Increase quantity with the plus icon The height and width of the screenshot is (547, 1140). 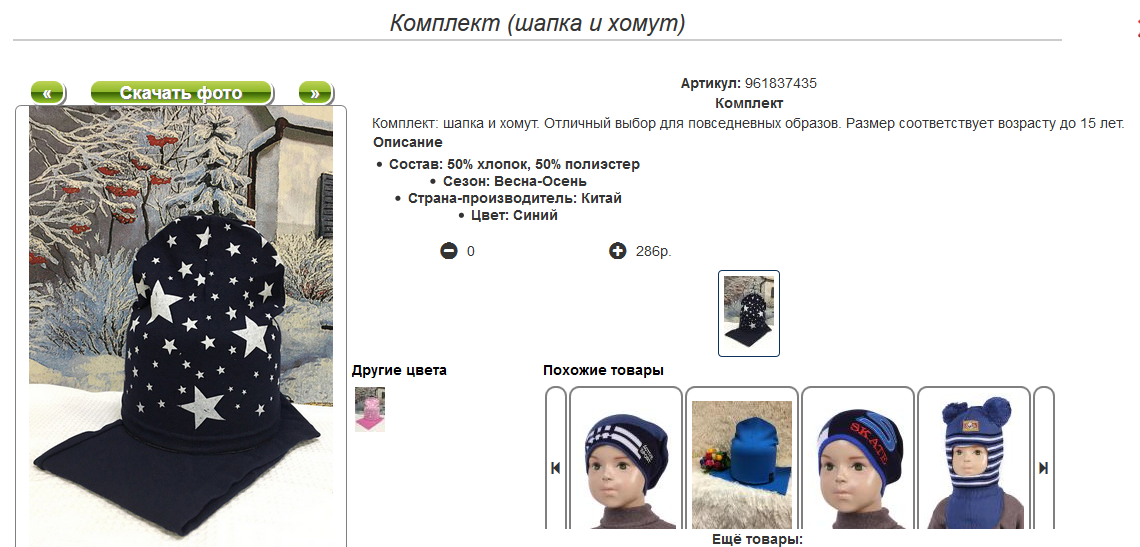coord(617,251)
